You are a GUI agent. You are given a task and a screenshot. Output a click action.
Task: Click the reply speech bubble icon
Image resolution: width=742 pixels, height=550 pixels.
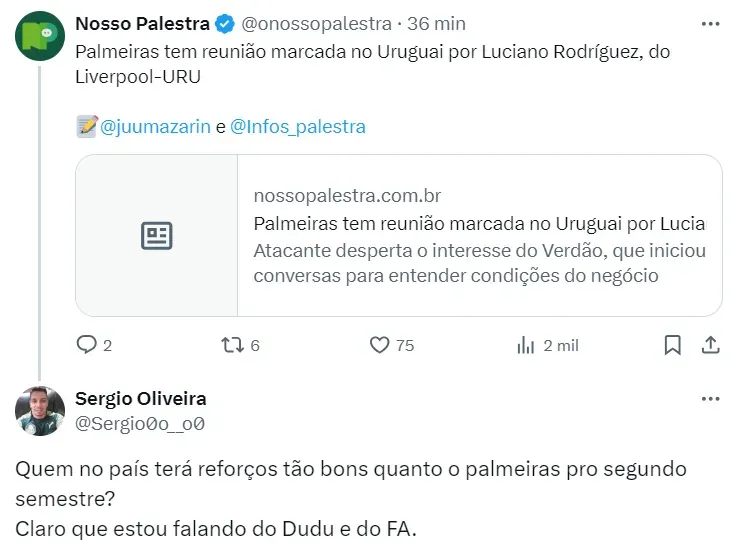[88, 345]
